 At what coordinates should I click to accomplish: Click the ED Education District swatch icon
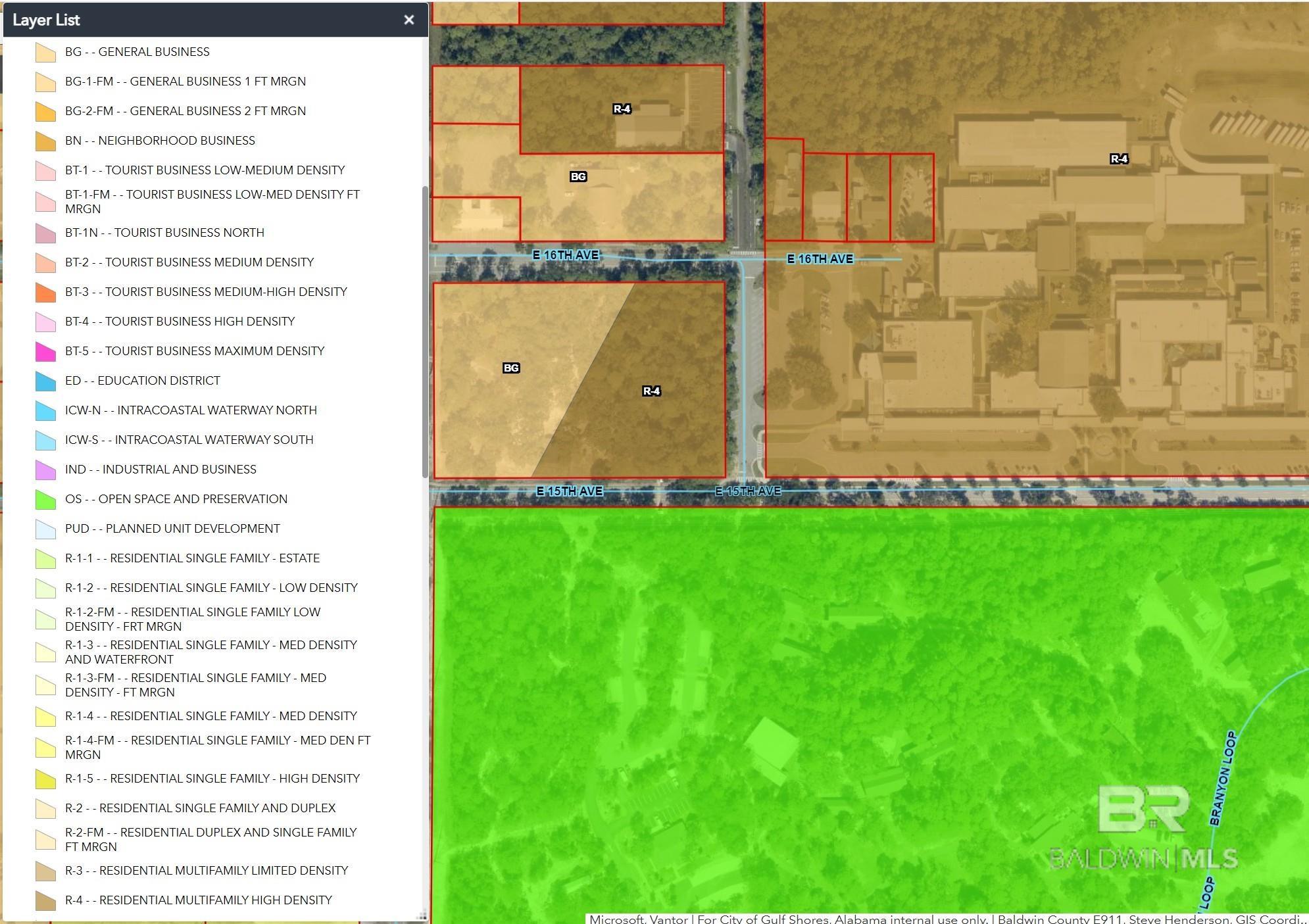[45, 381]
